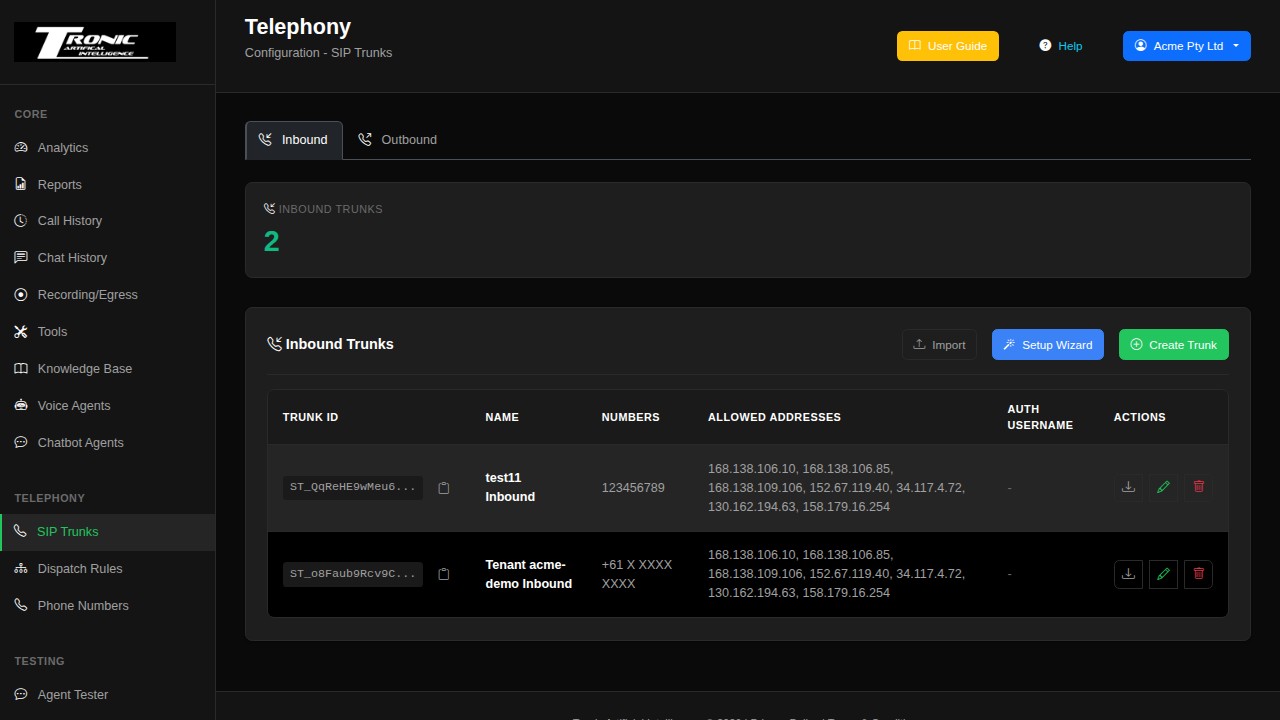Click the Voice Agents robot icon
Viewport: 1280px width, 720px height.
pos(21,406)
